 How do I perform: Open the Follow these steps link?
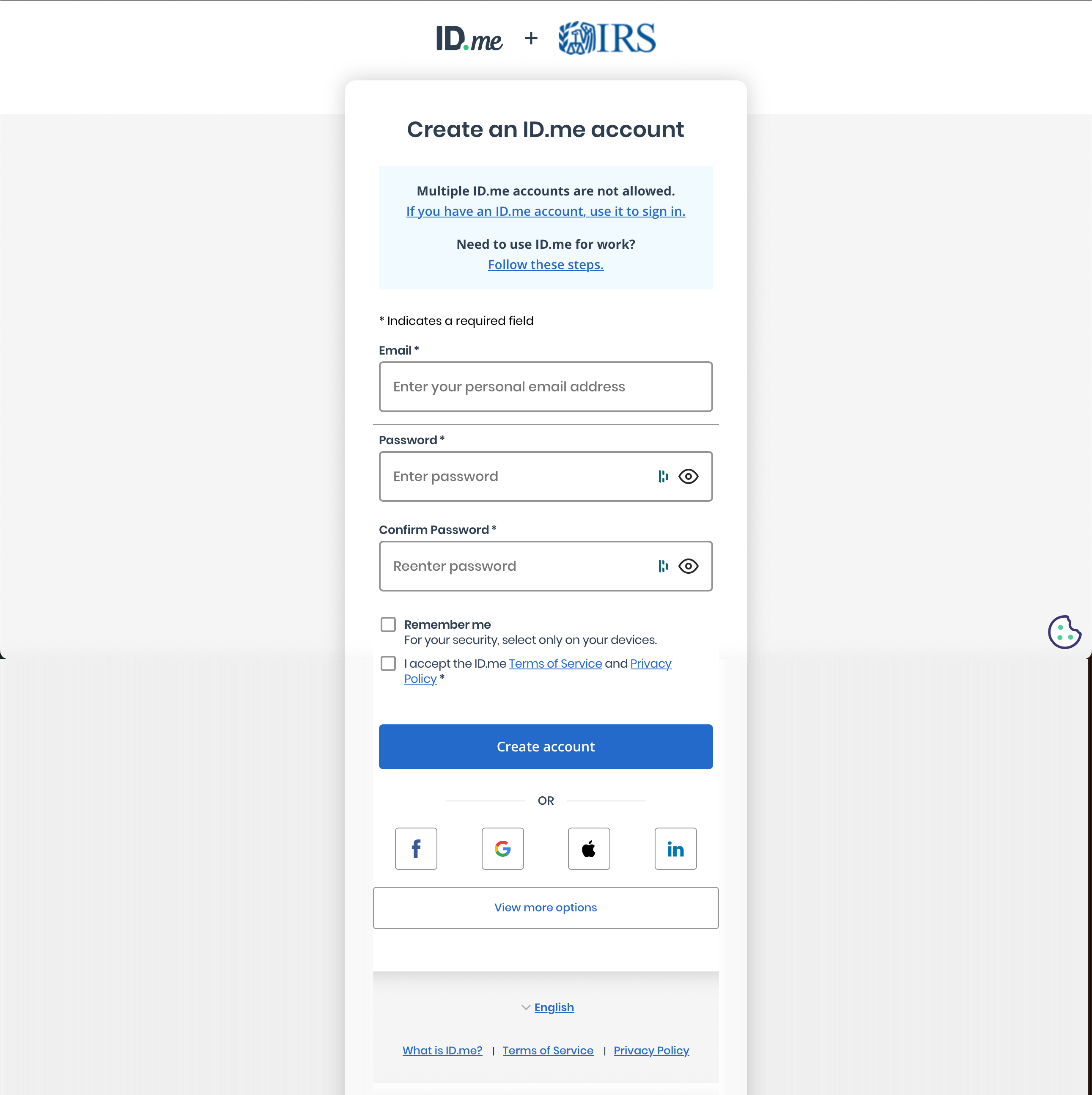pos(546,264)
